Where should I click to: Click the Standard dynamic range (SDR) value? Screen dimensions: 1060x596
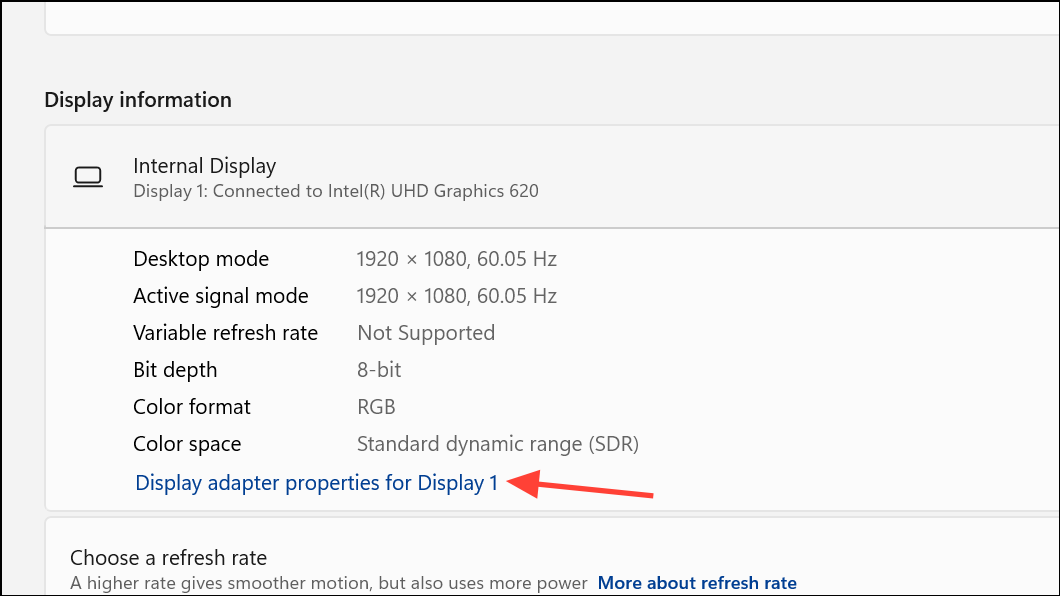[497, 444]
